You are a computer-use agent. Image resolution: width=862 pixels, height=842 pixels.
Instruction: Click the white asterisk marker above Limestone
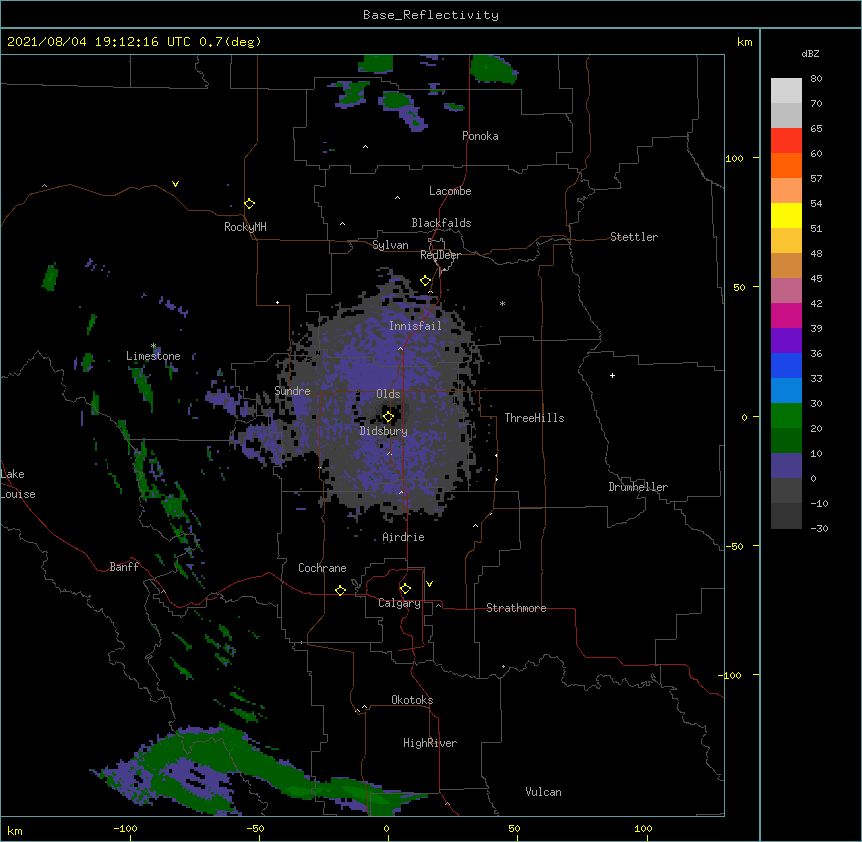pyautogui.click(x=154, y=346)
